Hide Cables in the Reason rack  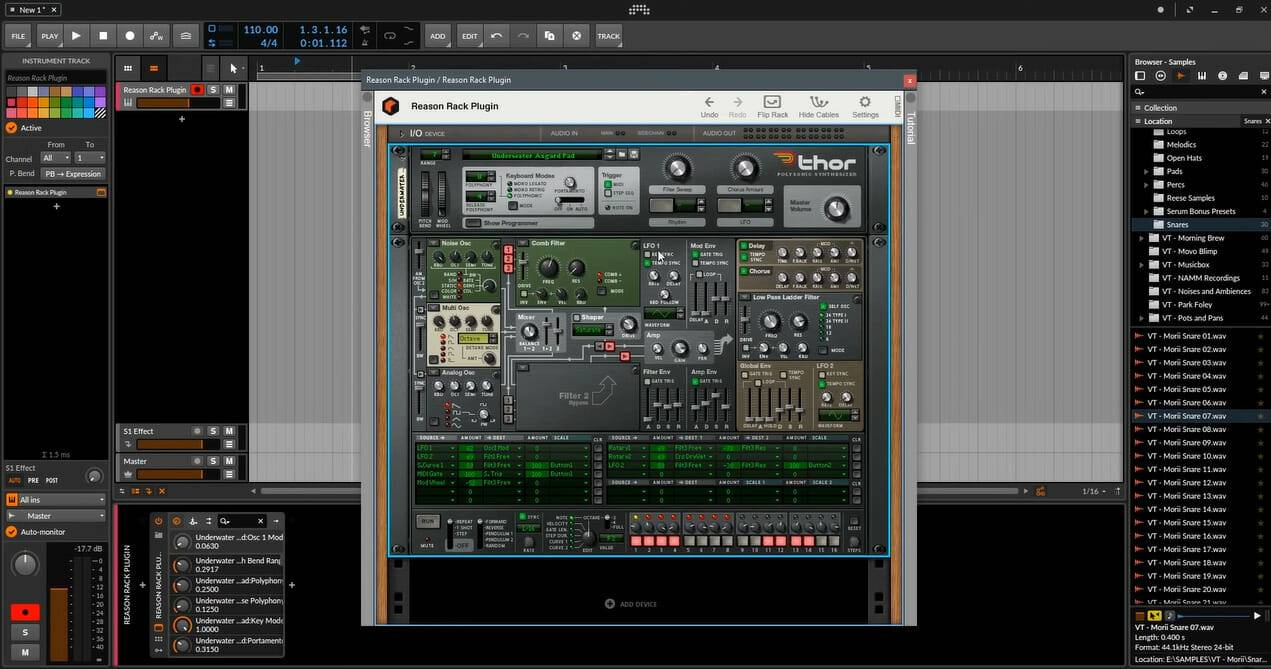click(x=820, y=106)
